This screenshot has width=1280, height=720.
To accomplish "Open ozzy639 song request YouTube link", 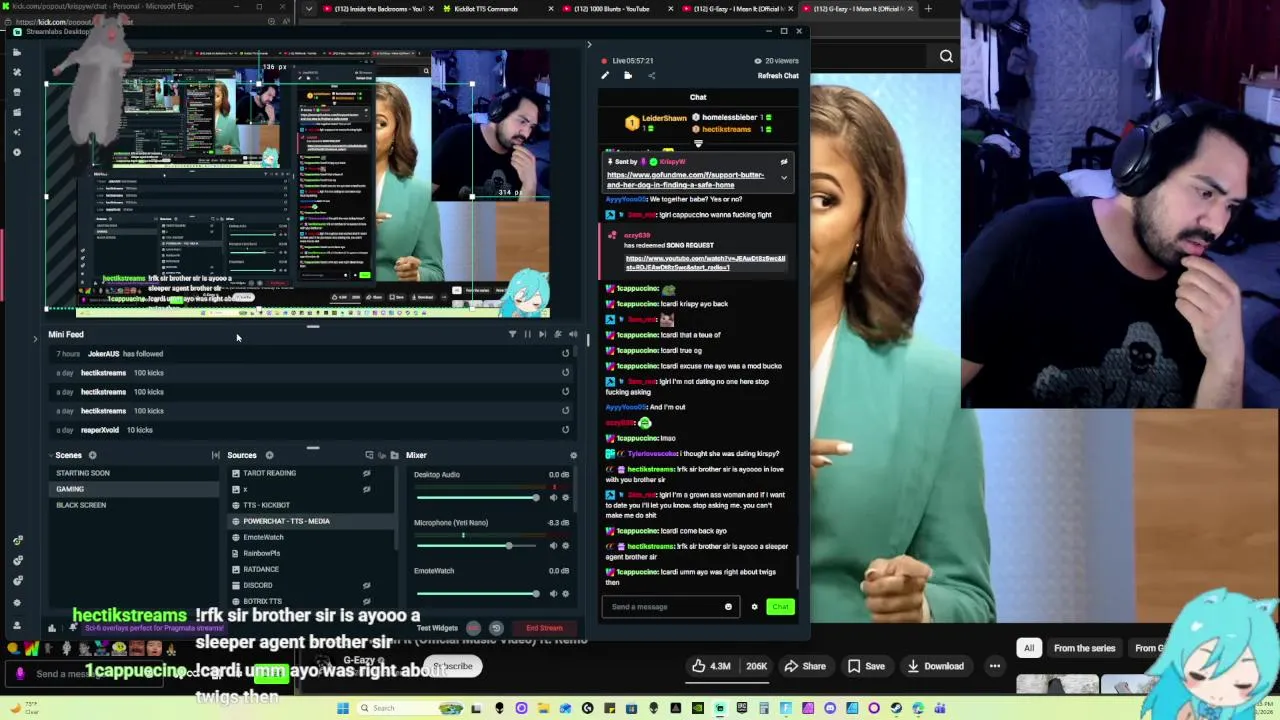I will click(x=705, y=263).
